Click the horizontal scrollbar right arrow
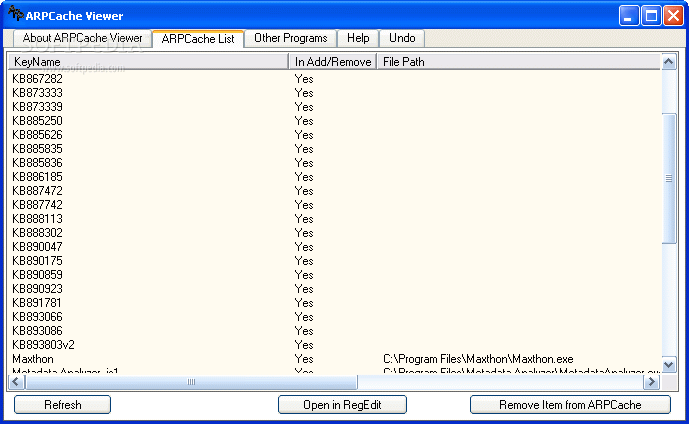Screen dimensions: 689x424 tap(652, 382)
